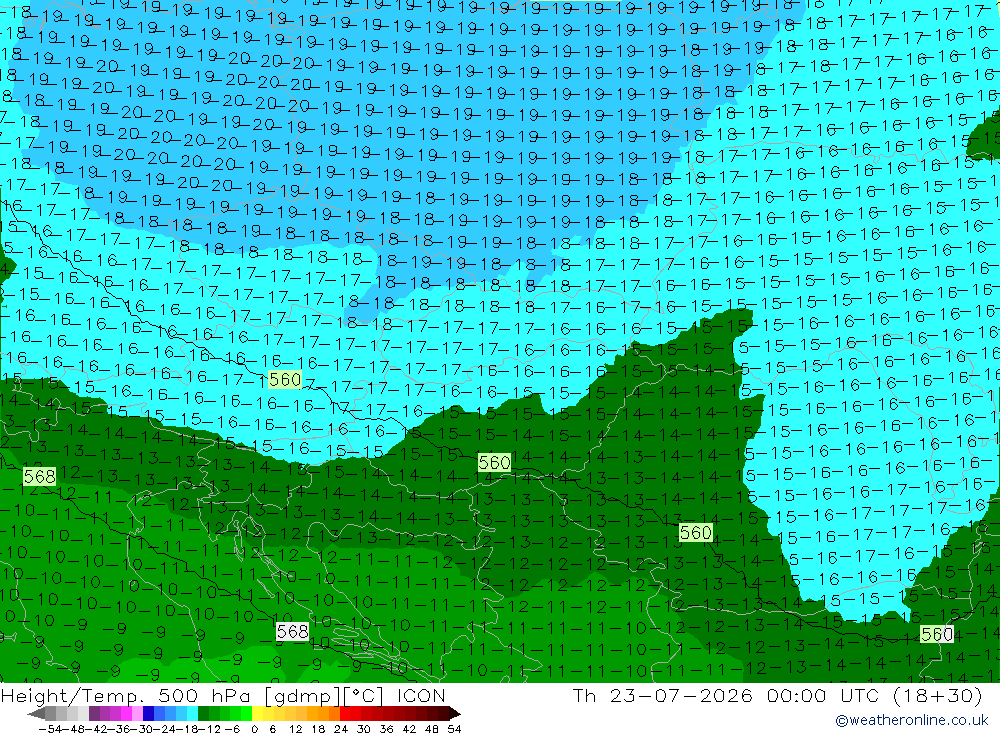Click the '54' legend maximum value
1000x733 pixels.
(x=454, y=728)
